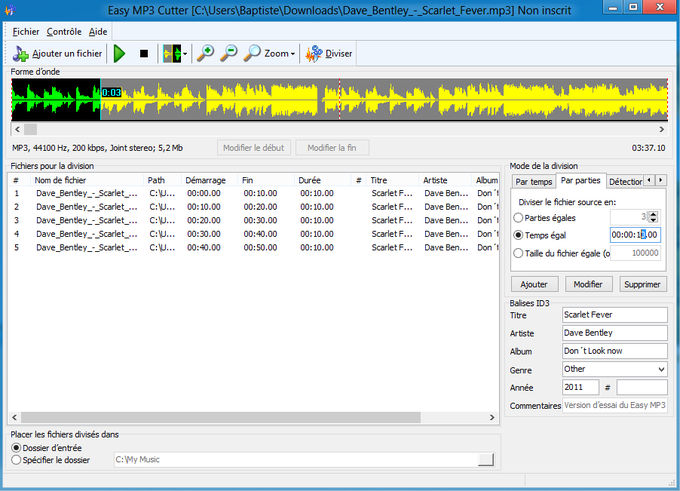Click the track number field after #
Screen dimensions: 680x491
(642, 387)
